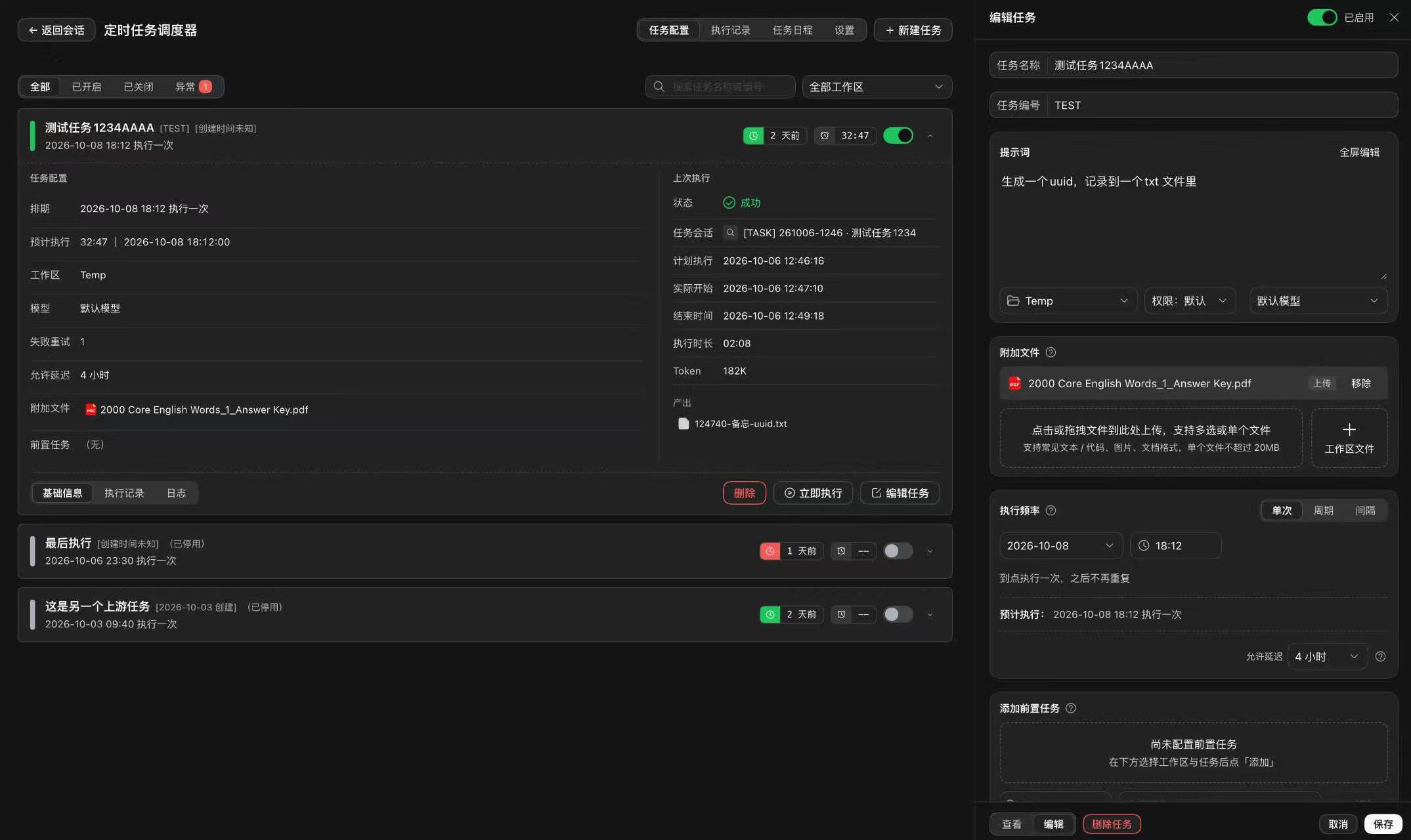Click the 提示词 text area
Viewport: 1411px width, 840px height.
pyautogui.click(x=1194, y=225)
